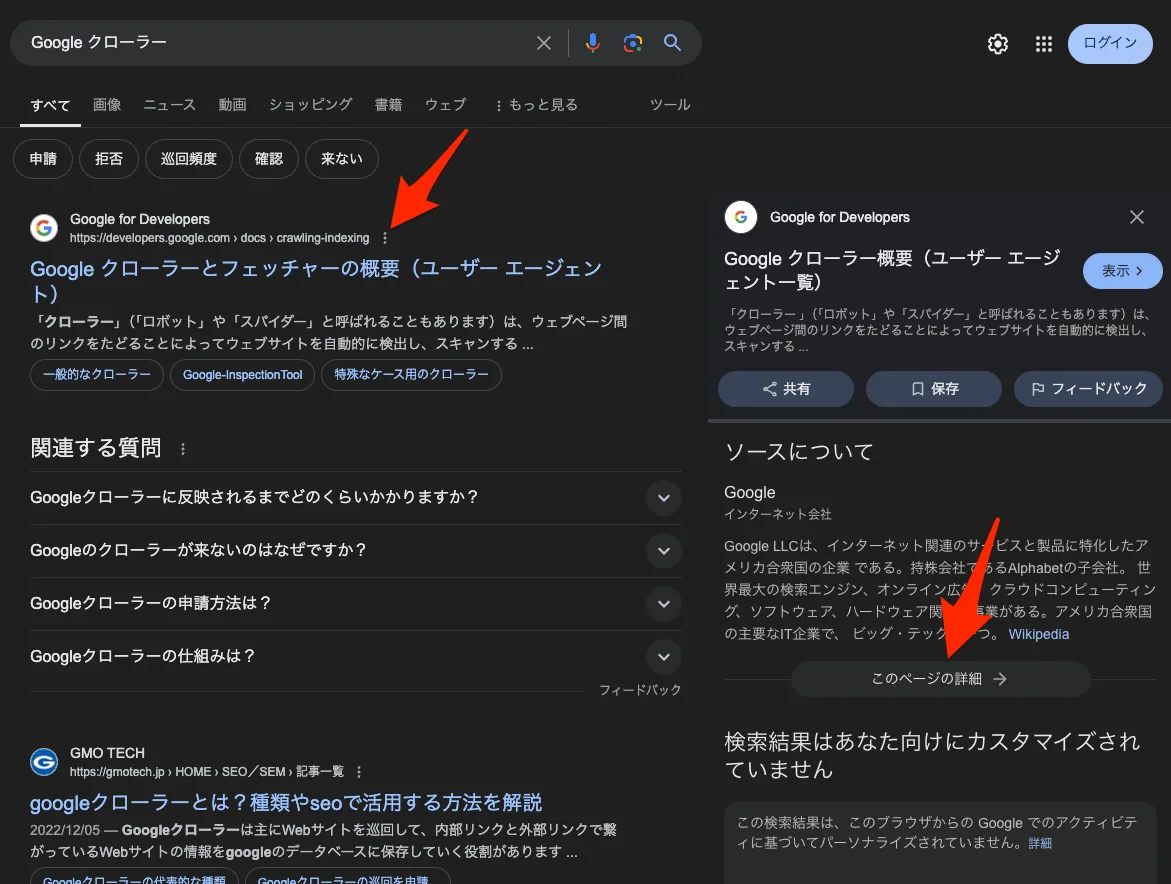Open the Wikipedia link in source description

tap(1039, 634)
